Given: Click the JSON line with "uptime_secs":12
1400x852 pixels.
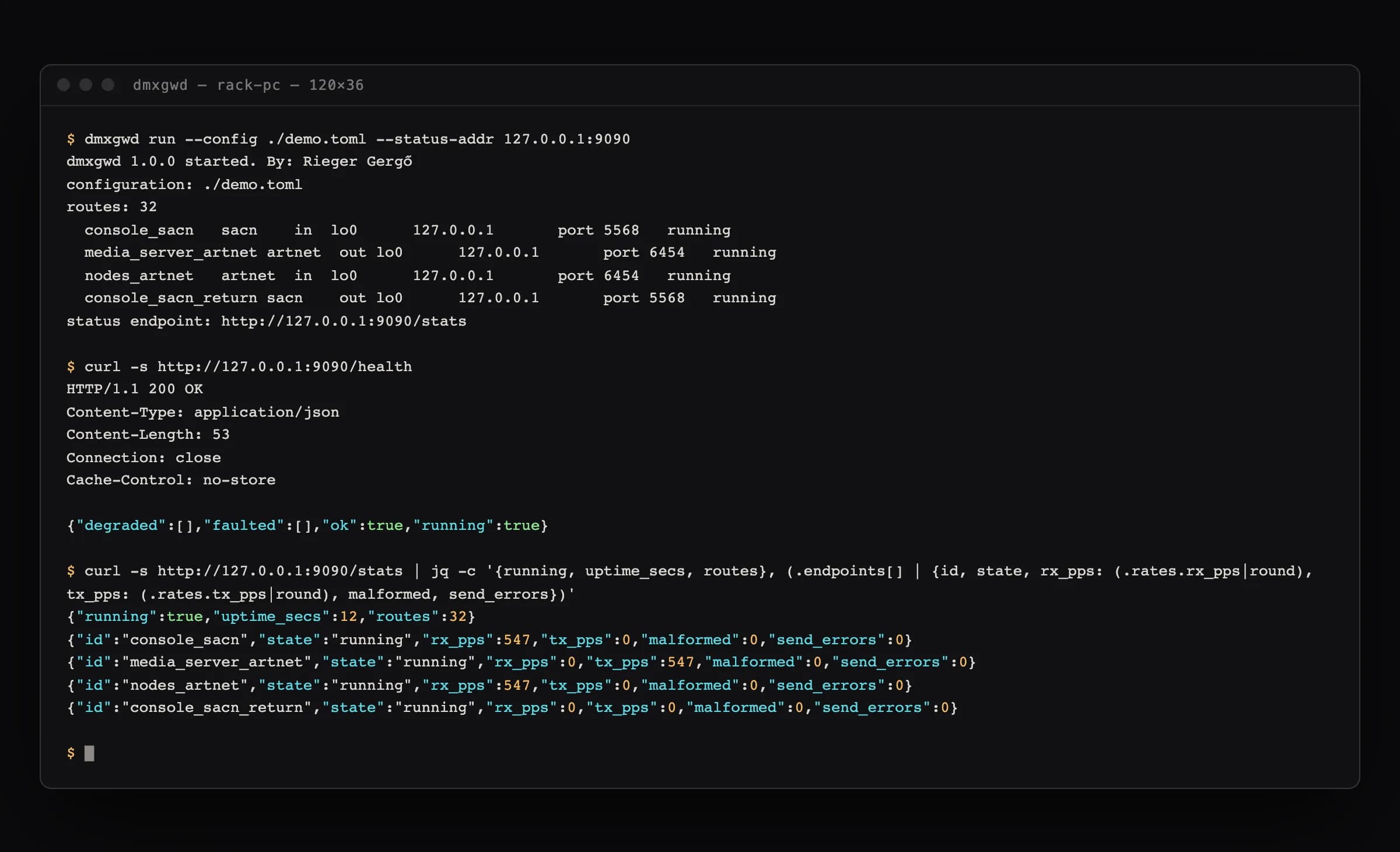Looking at the screenshot, I should coord(271,617).
